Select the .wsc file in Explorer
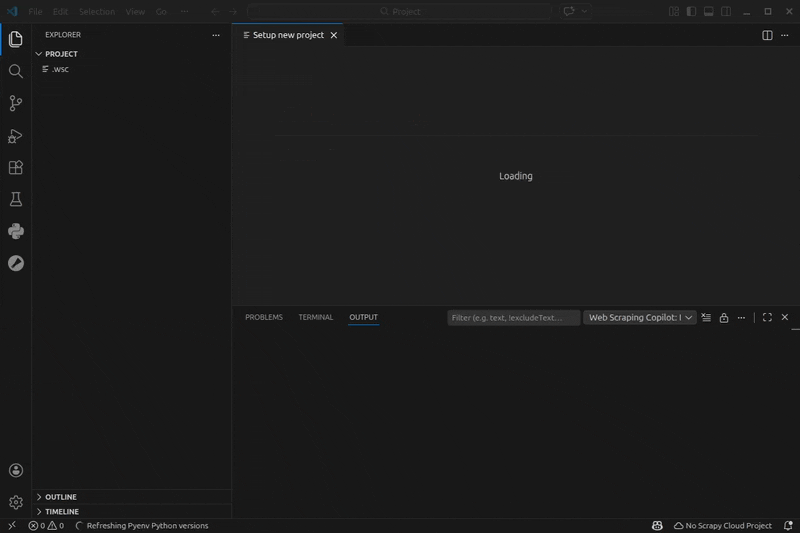The width and height of the screenshot is (800, 533). [60, 69]
